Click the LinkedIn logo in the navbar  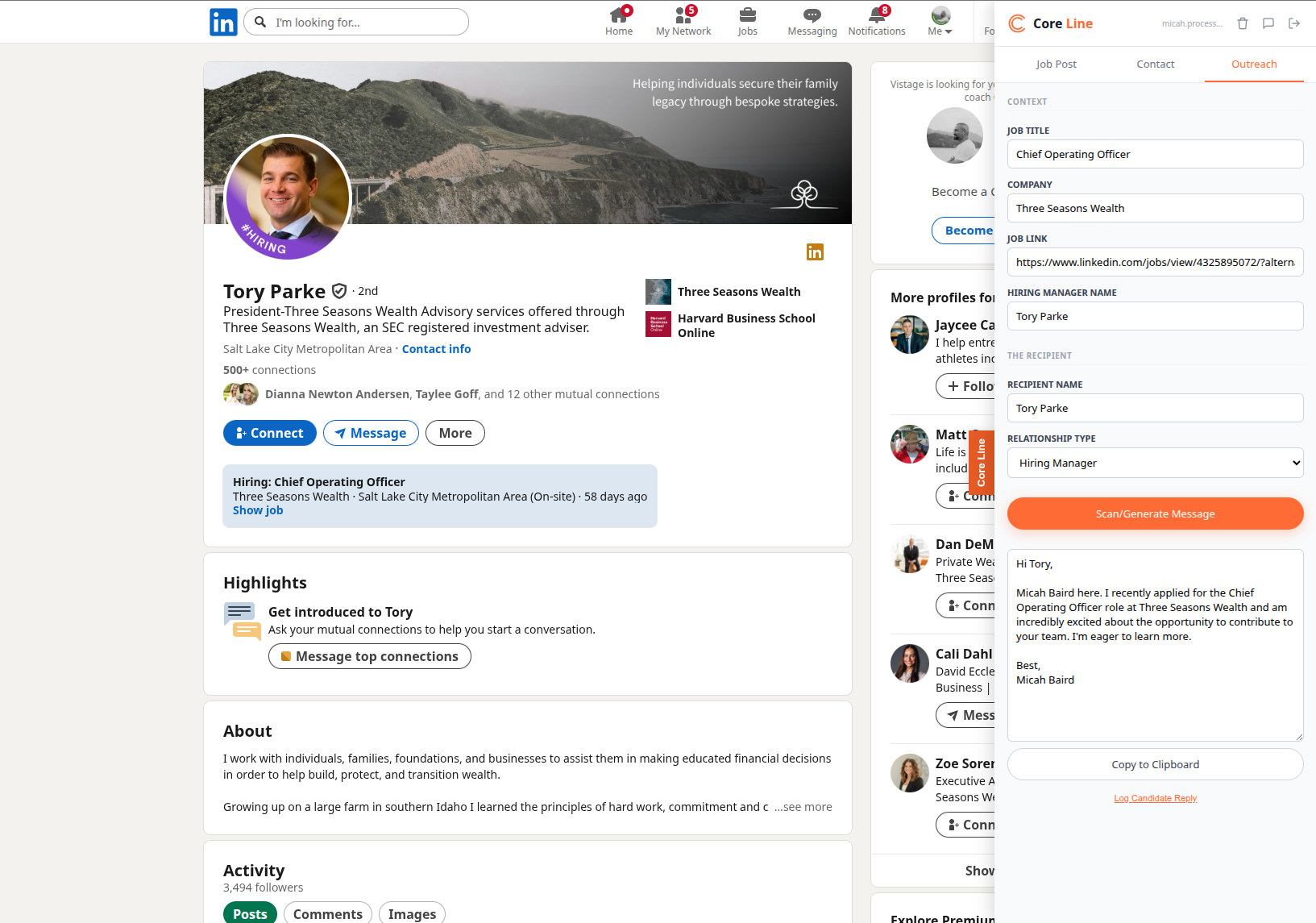[223, 22]
